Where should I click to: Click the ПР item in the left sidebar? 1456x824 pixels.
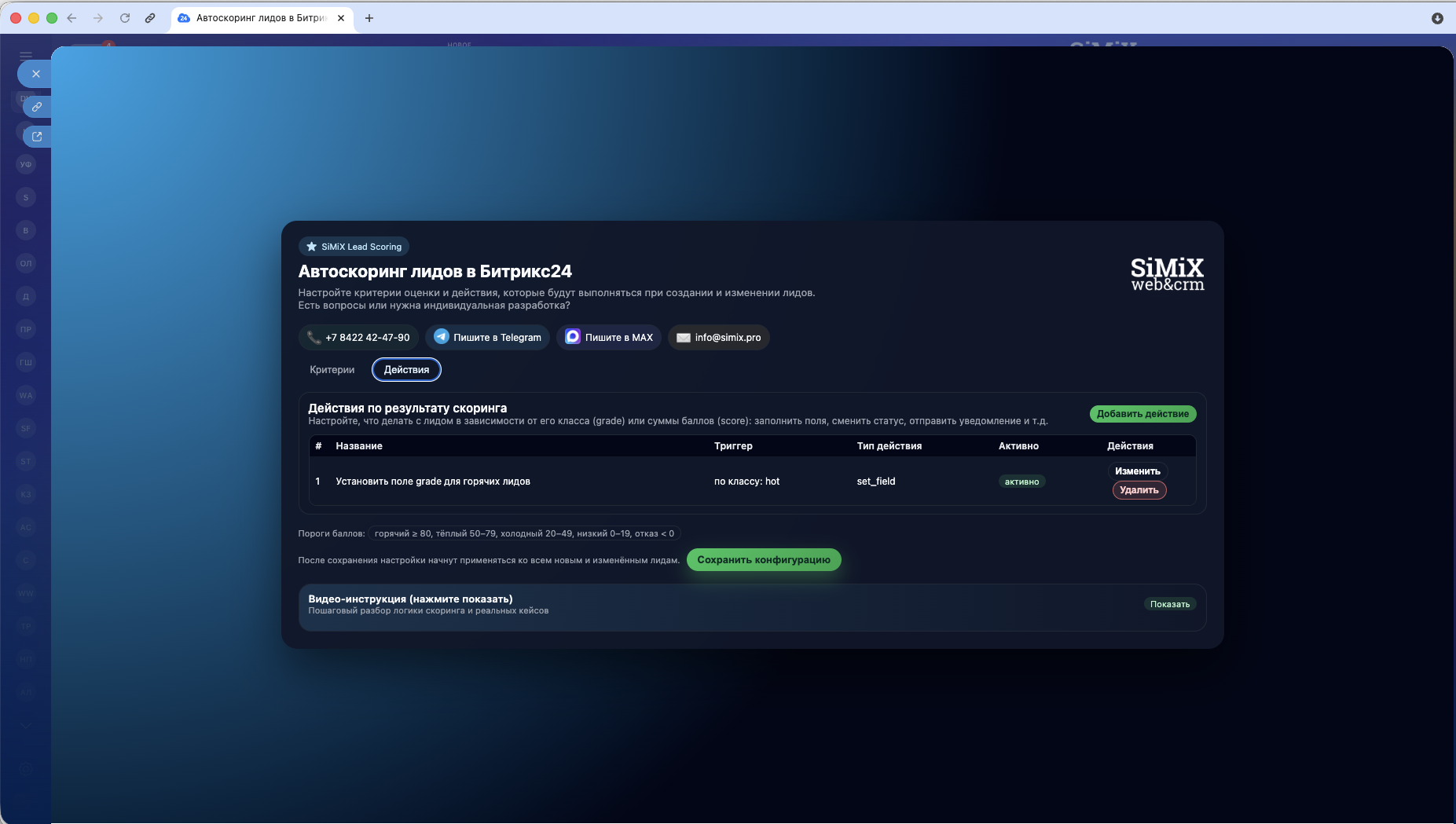pos(26,329)
